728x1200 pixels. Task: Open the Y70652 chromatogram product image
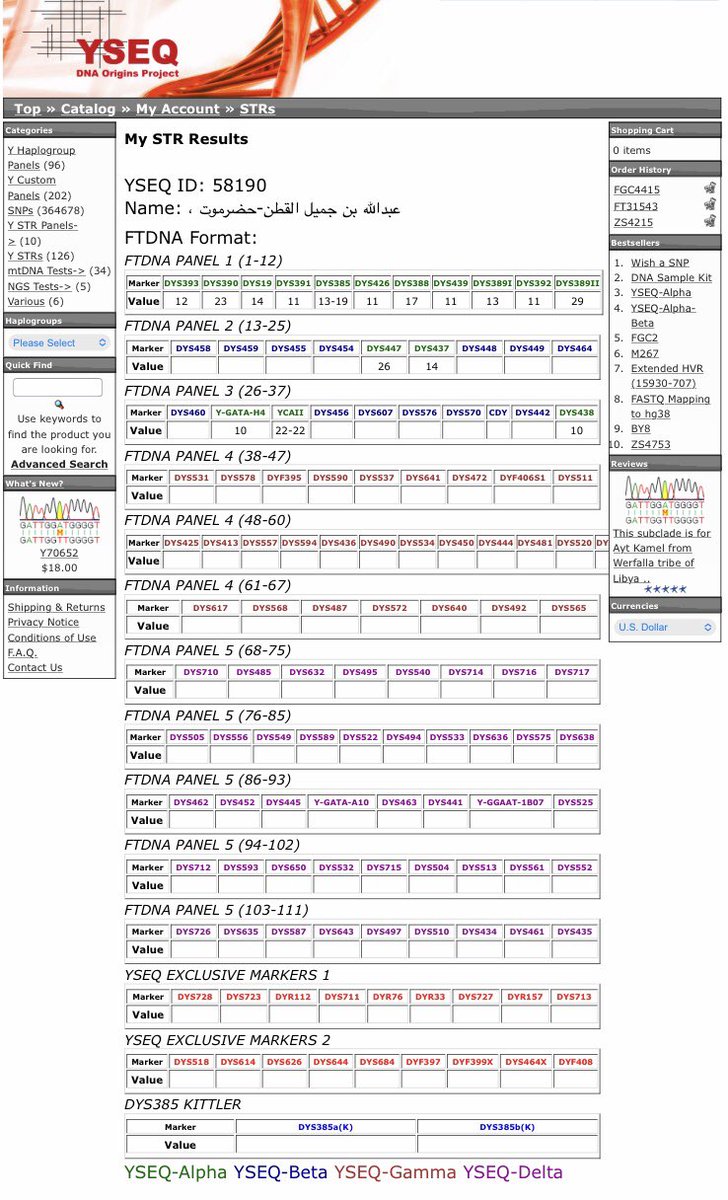click(x=59, y=519)
